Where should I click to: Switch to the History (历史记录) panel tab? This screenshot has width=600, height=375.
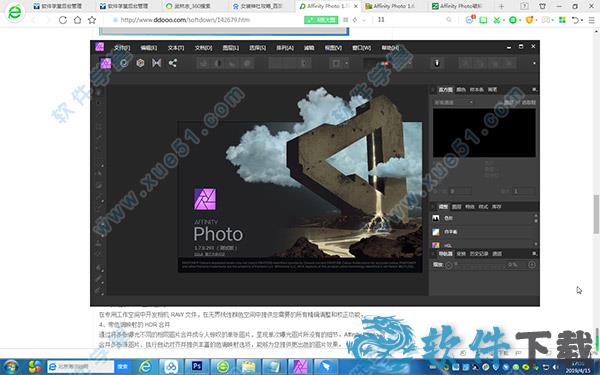[479, 254]
